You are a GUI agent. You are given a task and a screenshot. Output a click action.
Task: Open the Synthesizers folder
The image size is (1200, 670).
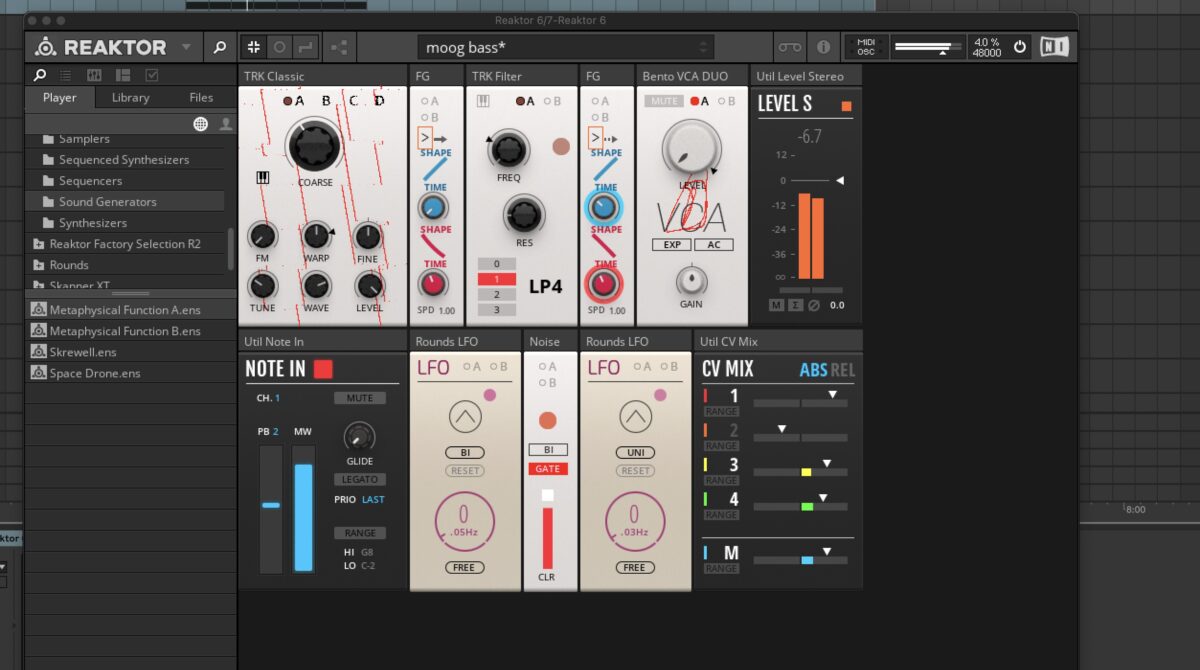pyautogui.click(x=92, y=222)
